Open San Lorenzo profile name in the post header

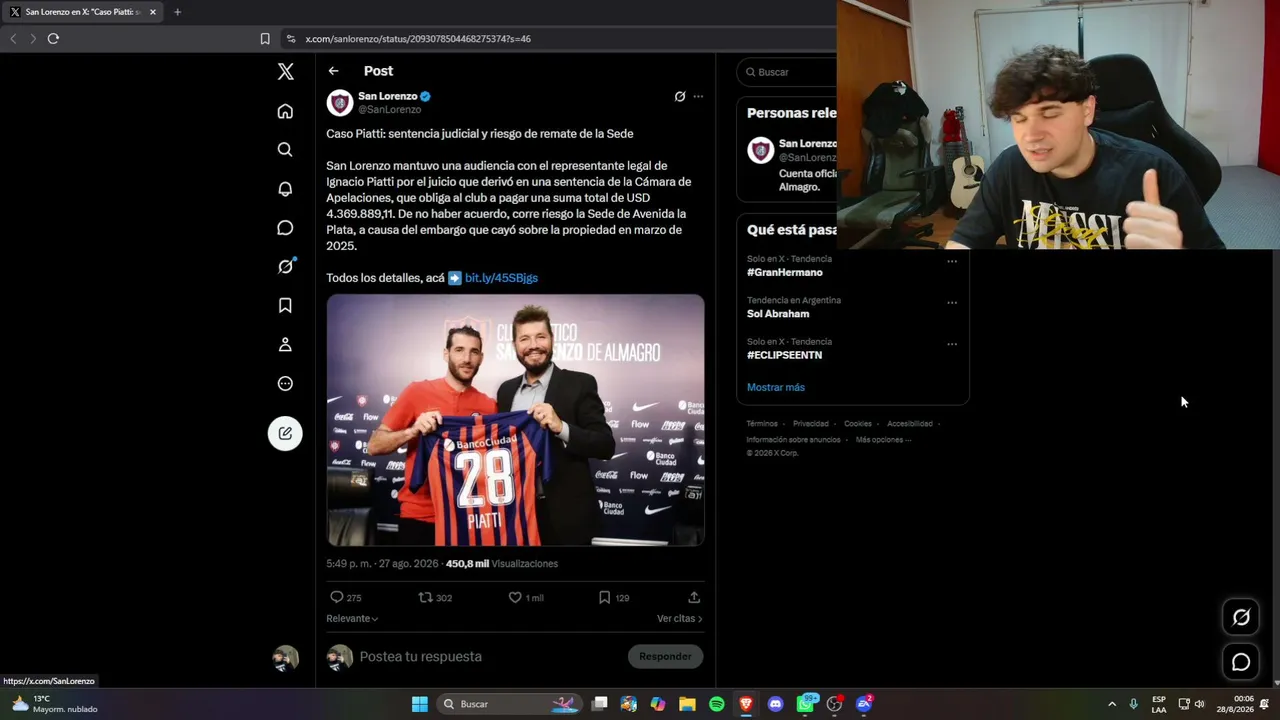[388, 96]
